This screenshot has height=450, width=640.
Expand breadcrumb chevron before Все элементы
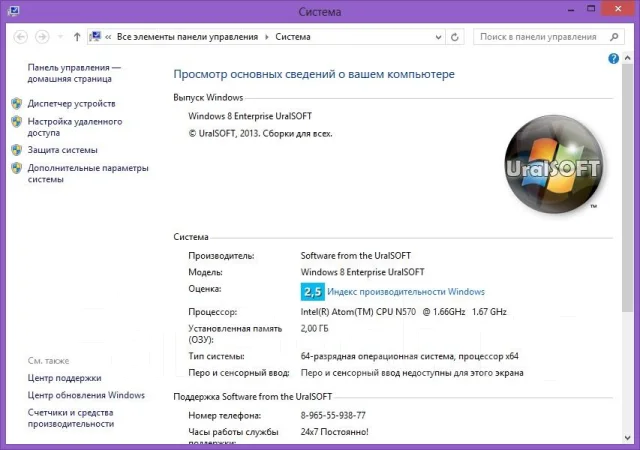coord(108,37)
